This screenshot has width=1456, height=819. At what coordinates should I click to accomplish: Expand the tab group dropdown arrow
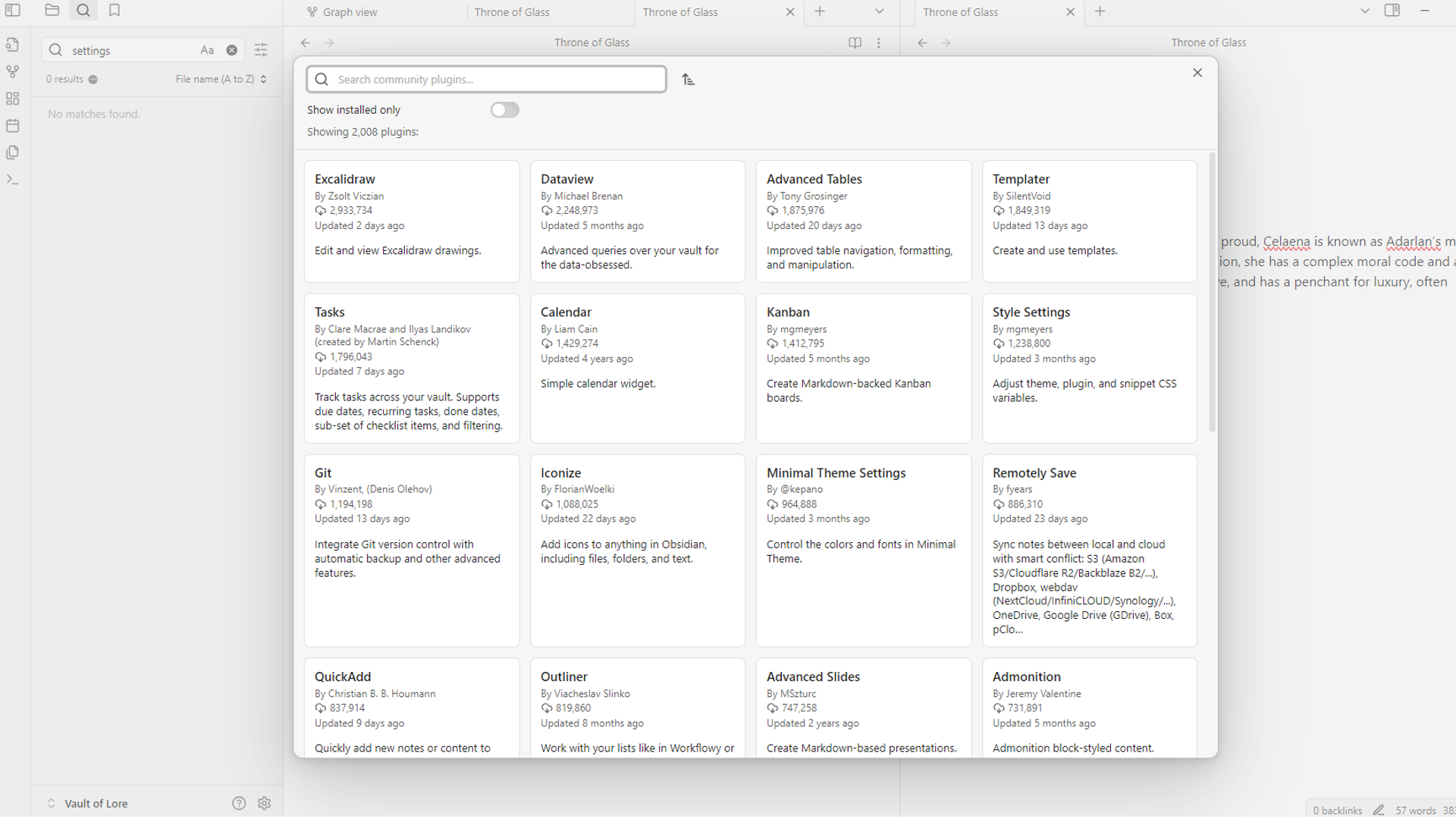(879, 11)
